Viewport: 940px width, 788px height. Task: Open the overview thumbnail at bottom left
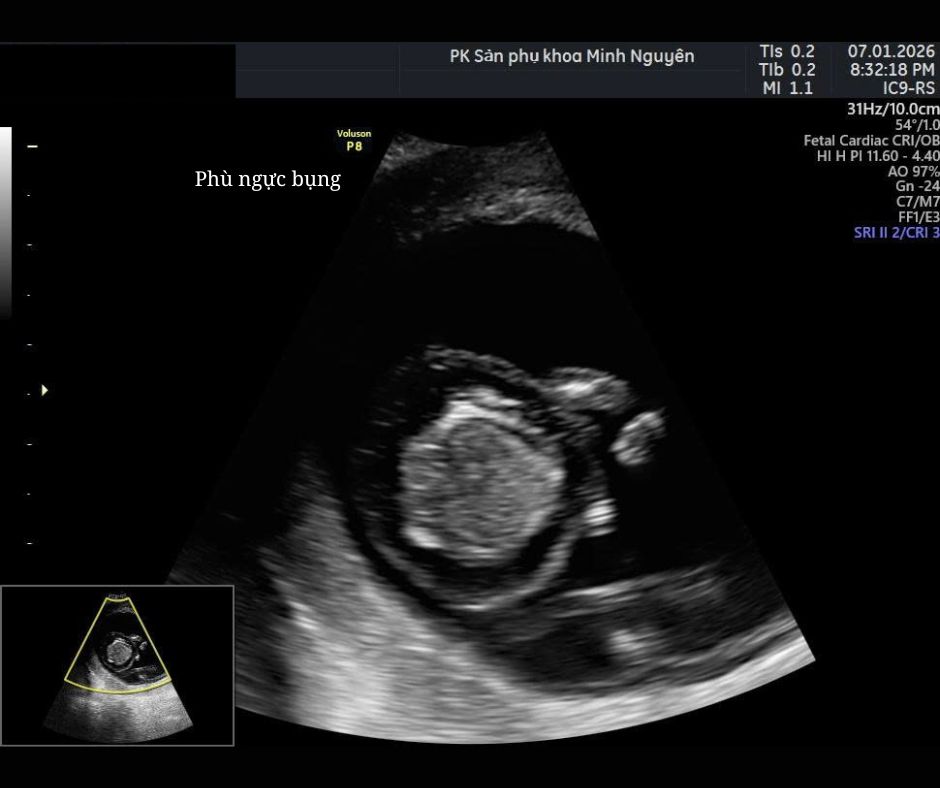117,665
